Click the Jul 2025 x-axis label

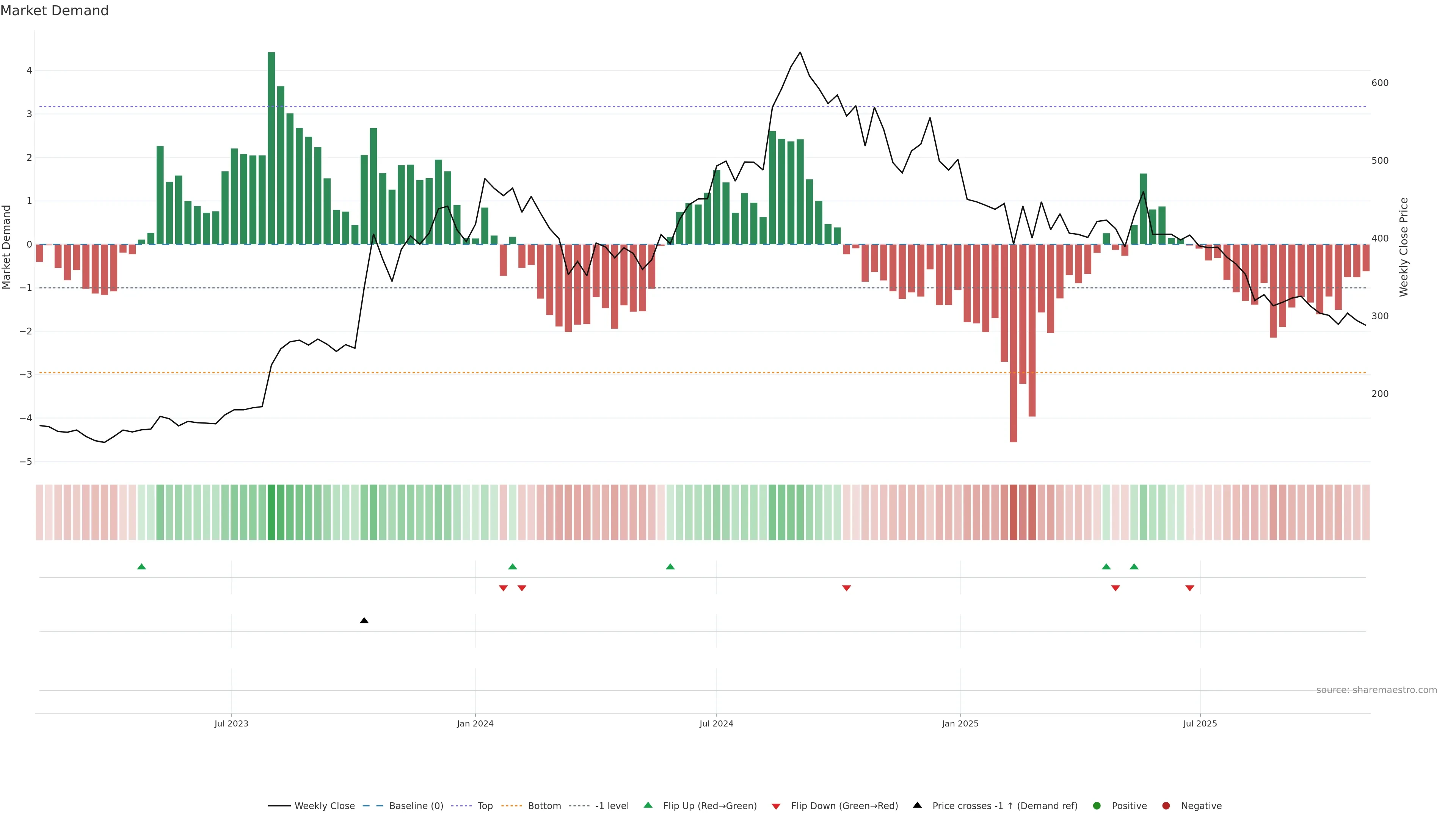1200,723
